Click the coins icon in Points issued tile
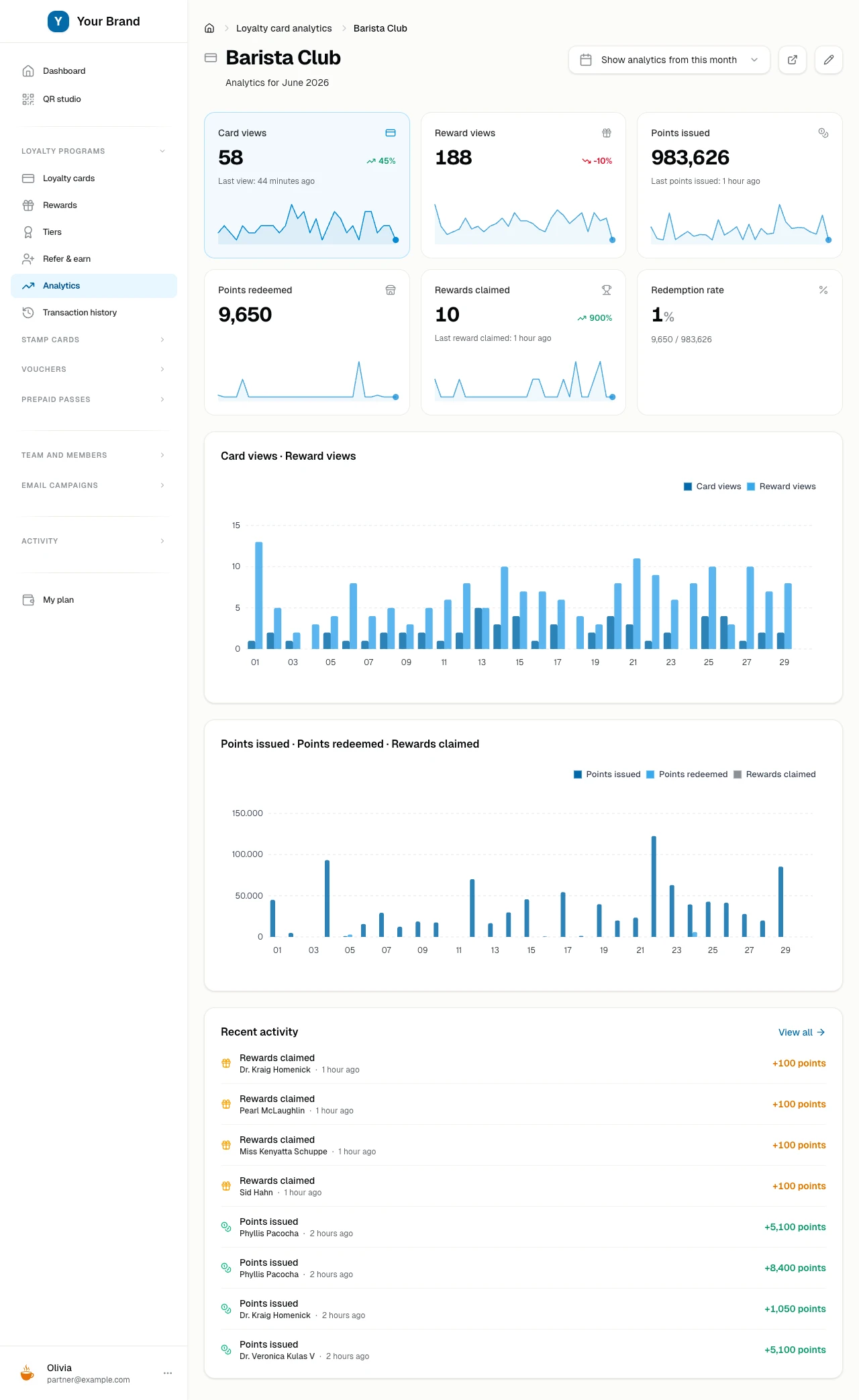 [823, 133]
